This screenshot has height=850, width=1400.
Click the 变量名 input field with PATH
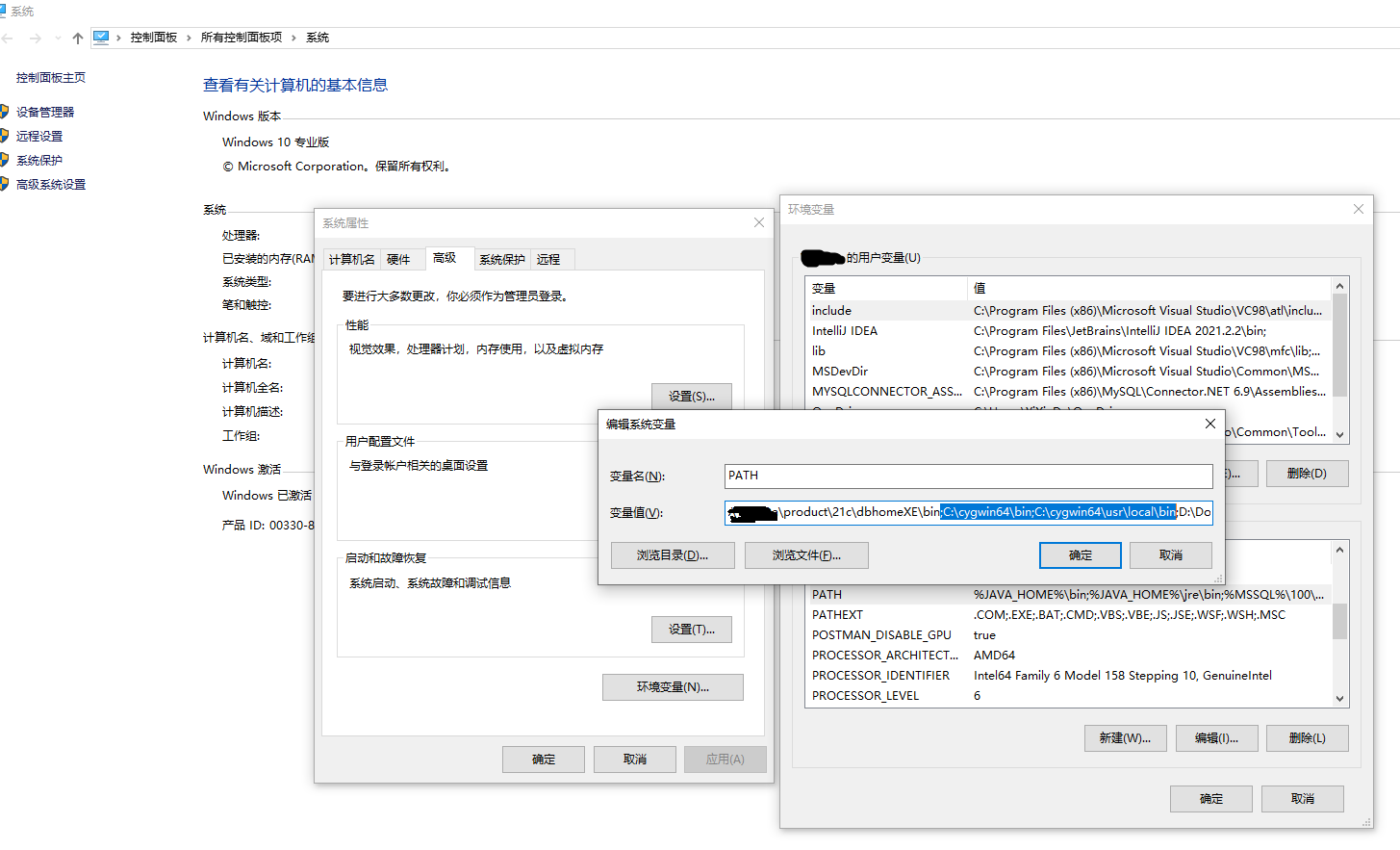(968, 476)
